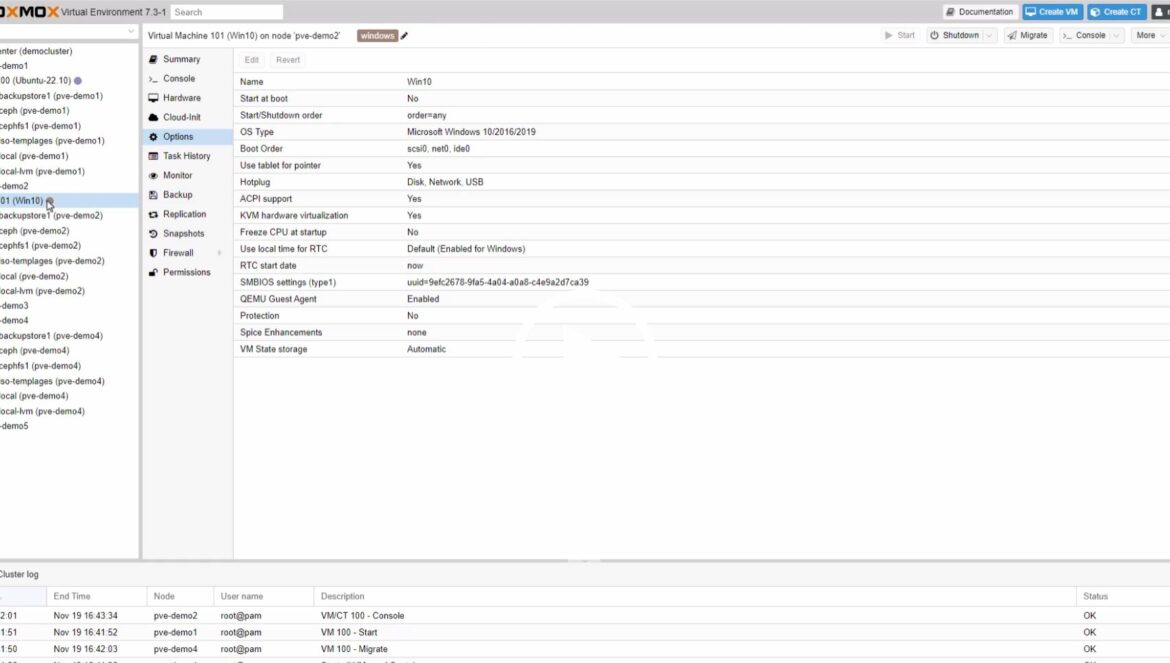Viewport: 1170px width, 663px height.
Task: Edit the VM tags pencil icon
Action: 404,36
